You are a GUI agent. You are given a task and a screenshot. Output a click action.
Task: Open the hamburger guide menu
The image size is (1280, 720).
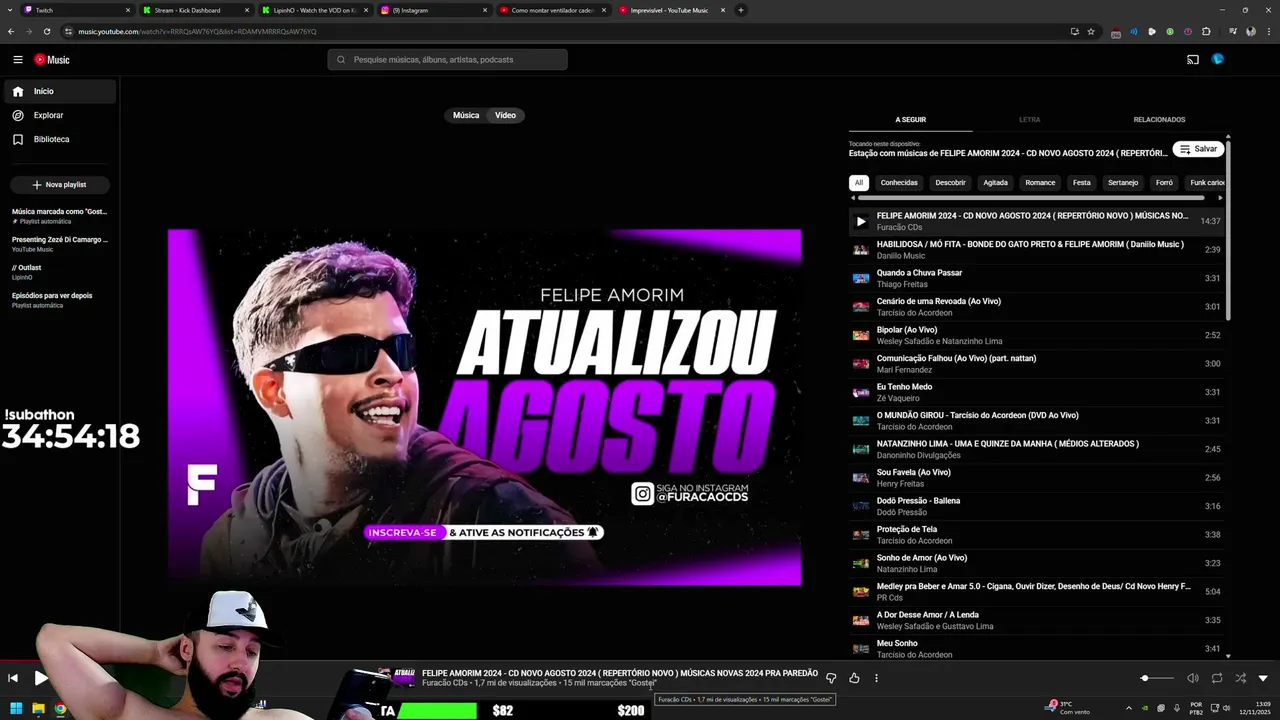pyautogui.click(x=17, y=60)
